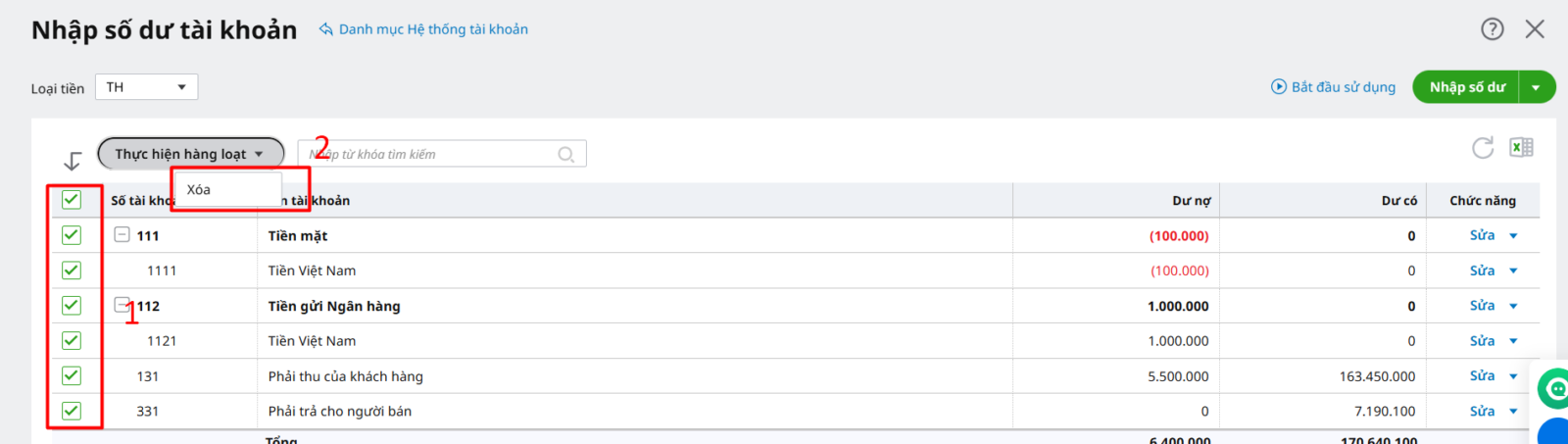
Task: Click the Excel export icon
Action: click(1521, 147)
